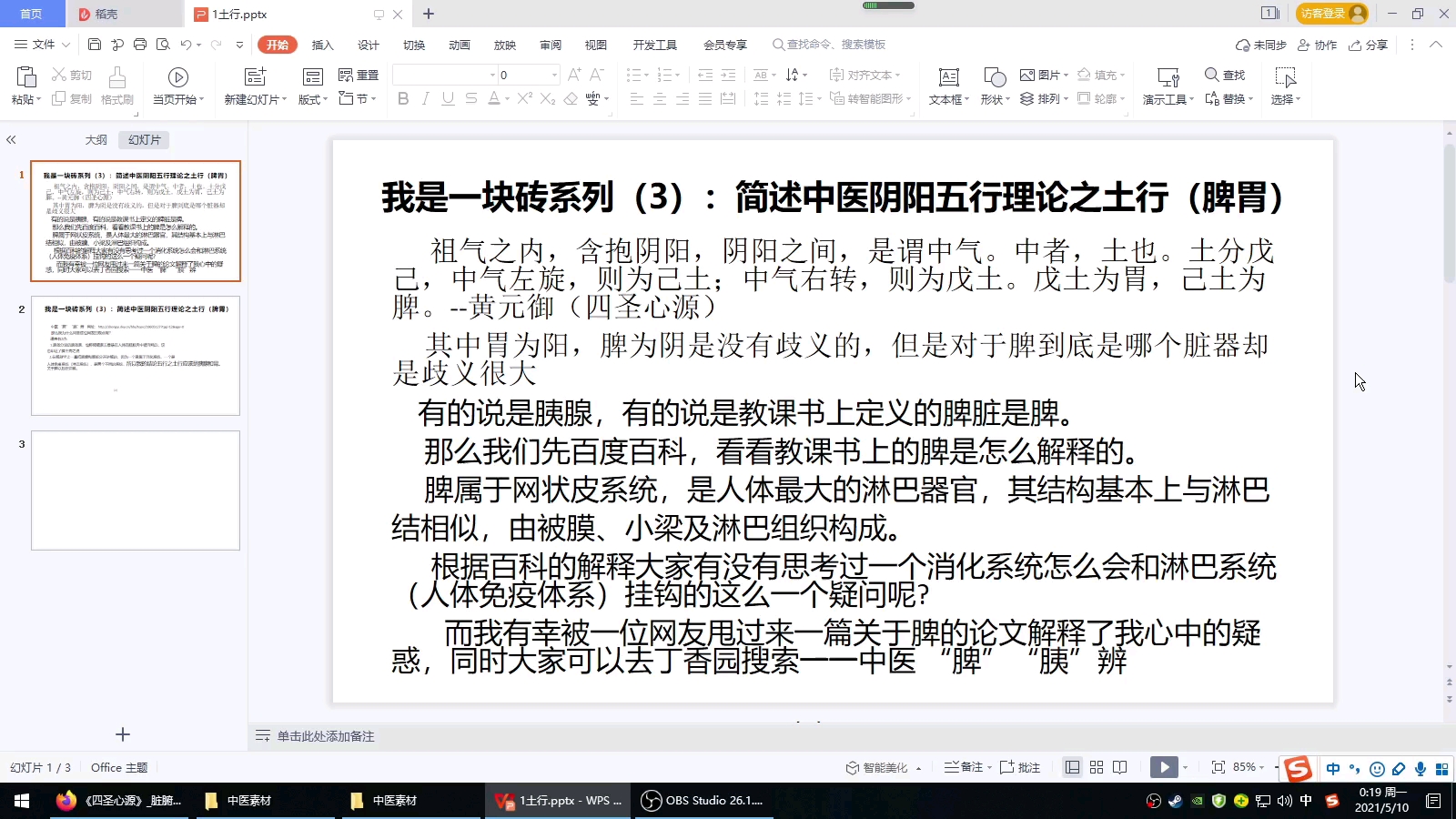
Task: Click the guest login (访客登录) button
Action: [1332, 13]
